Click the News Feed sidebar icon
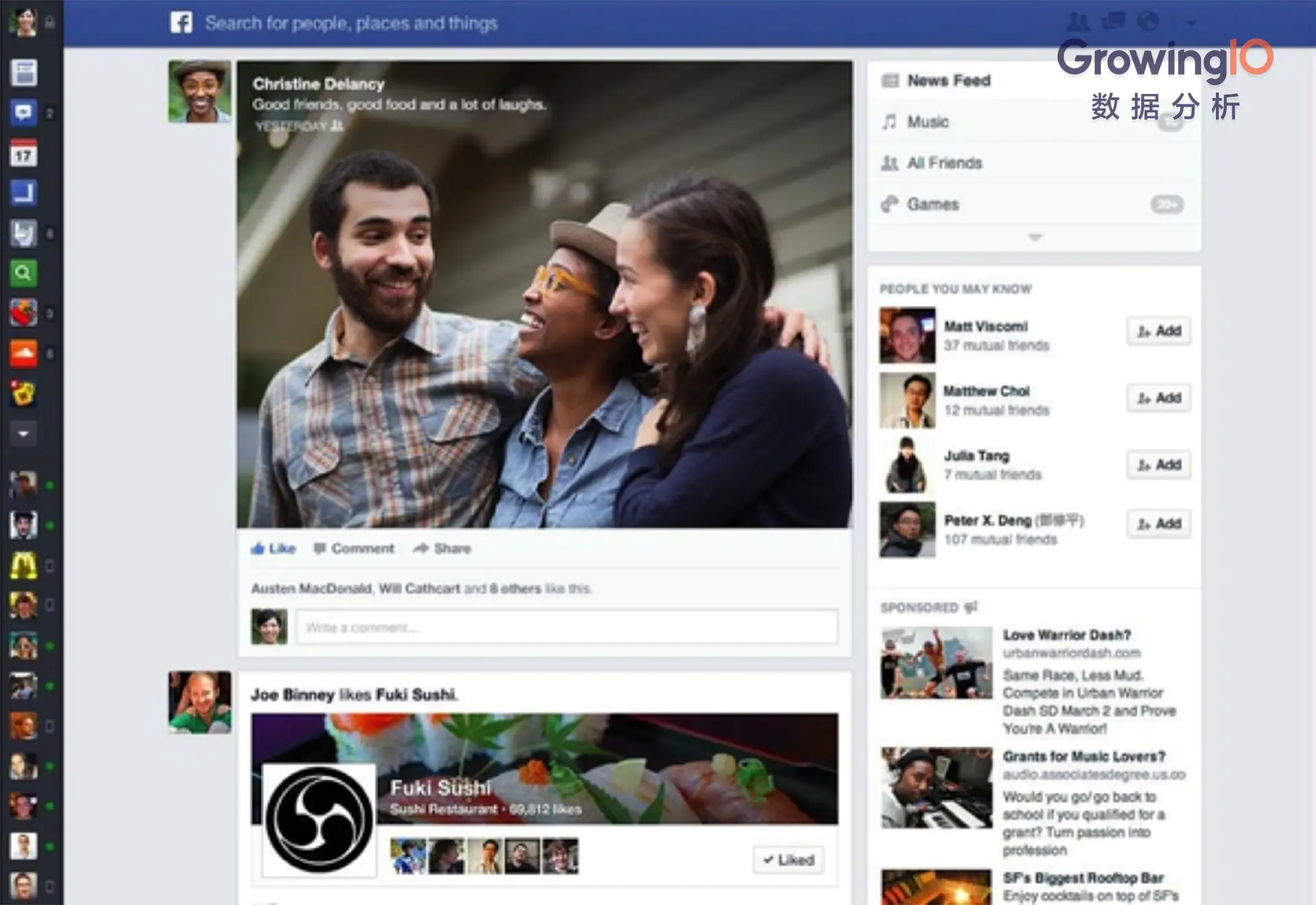This screenshot has width=1316, height=905. coord(23,73)
